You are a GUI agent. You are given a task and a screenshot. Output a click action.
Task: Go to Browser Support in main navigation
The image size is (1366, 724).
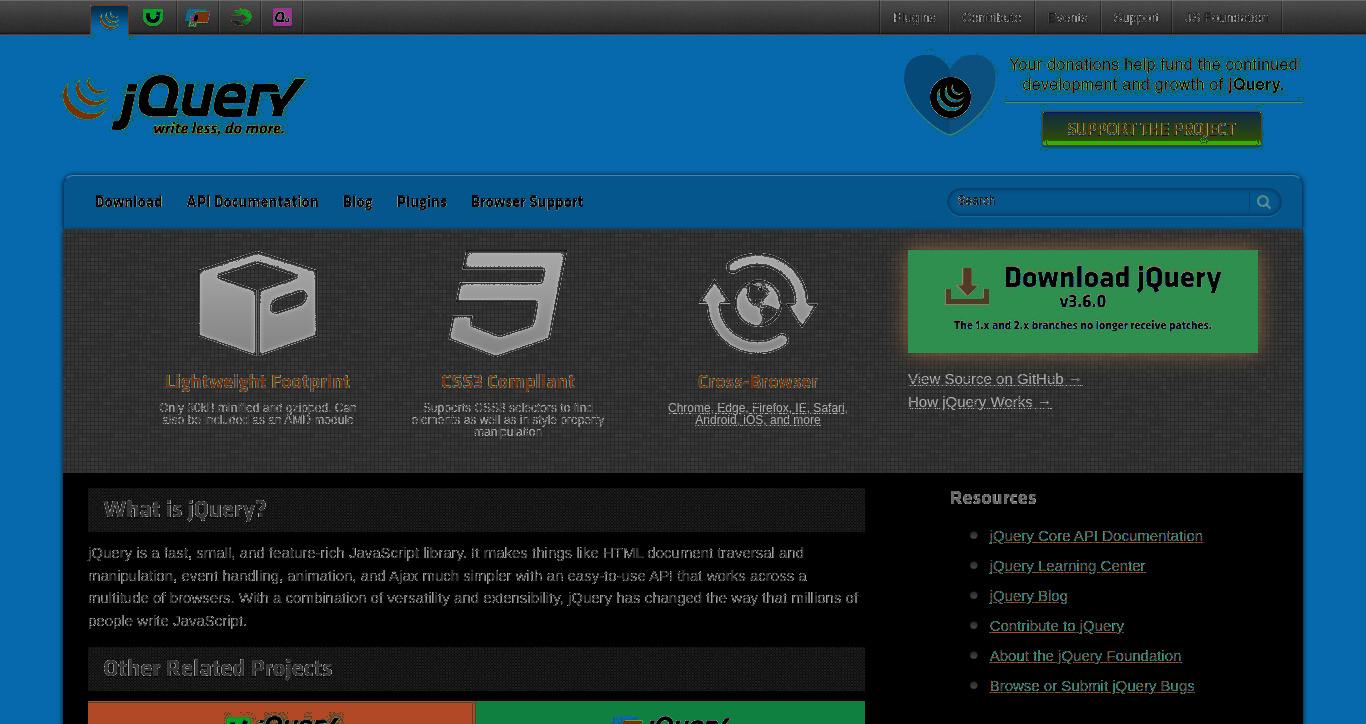point(527,202)
